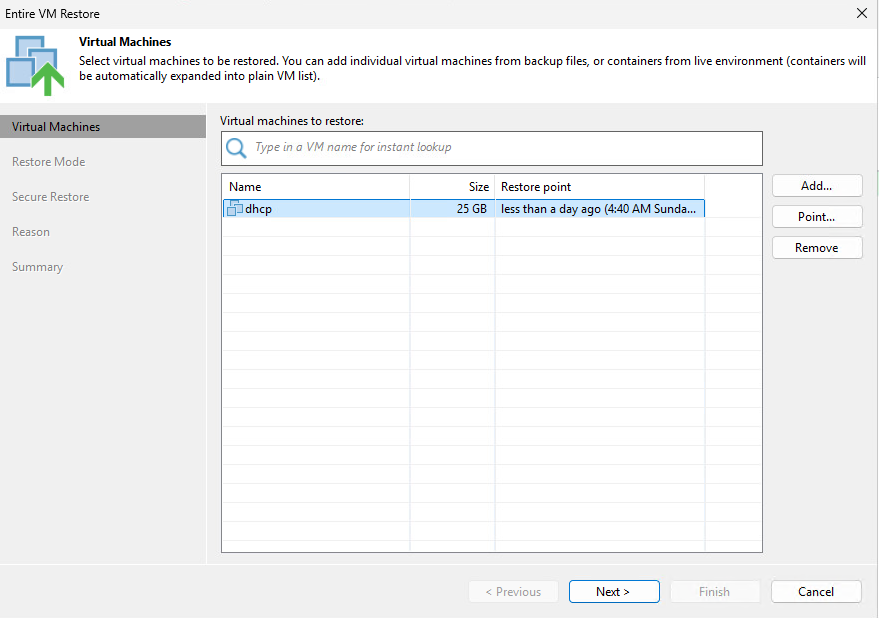879x618 pixels.
Task: Select the Virtual Machines step
Action: point(55,126)
